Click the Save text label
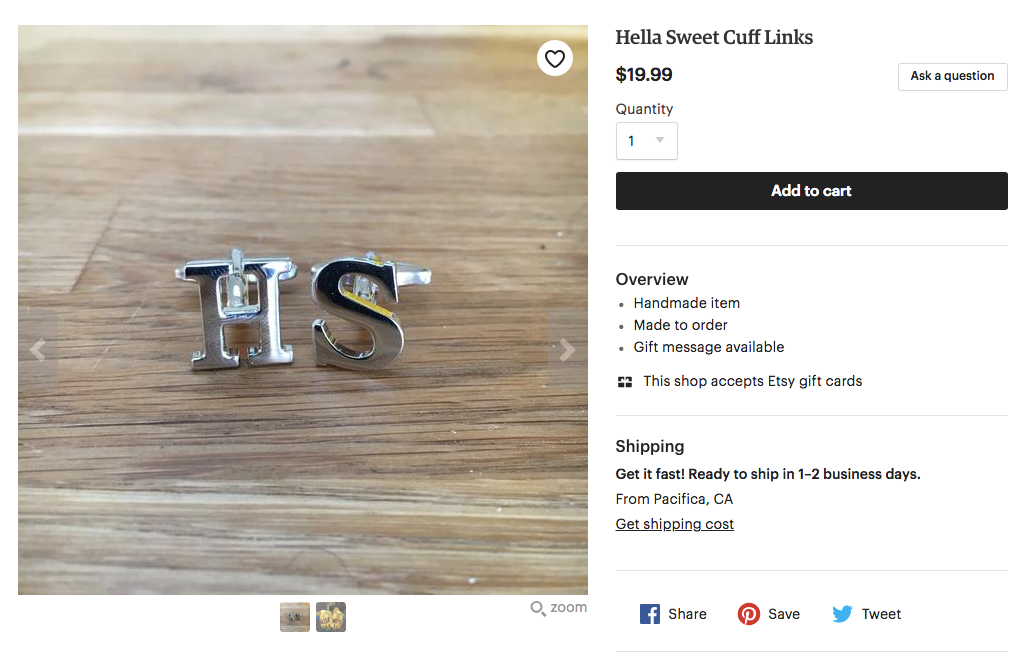Viewport: 1034px width, 666px height. tap(784, 614)
